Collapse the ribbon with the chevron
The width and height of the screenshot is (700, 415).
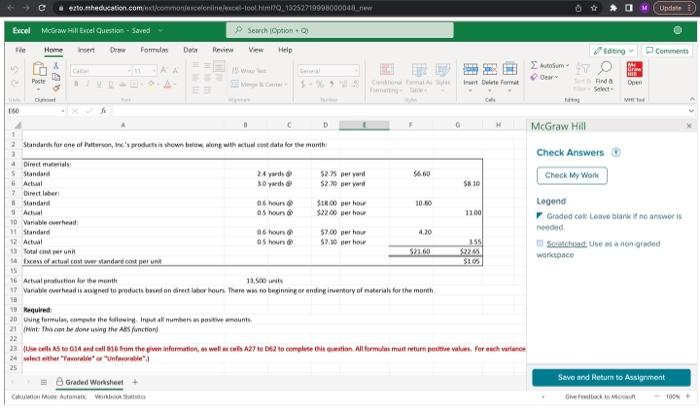pos(692,99)
